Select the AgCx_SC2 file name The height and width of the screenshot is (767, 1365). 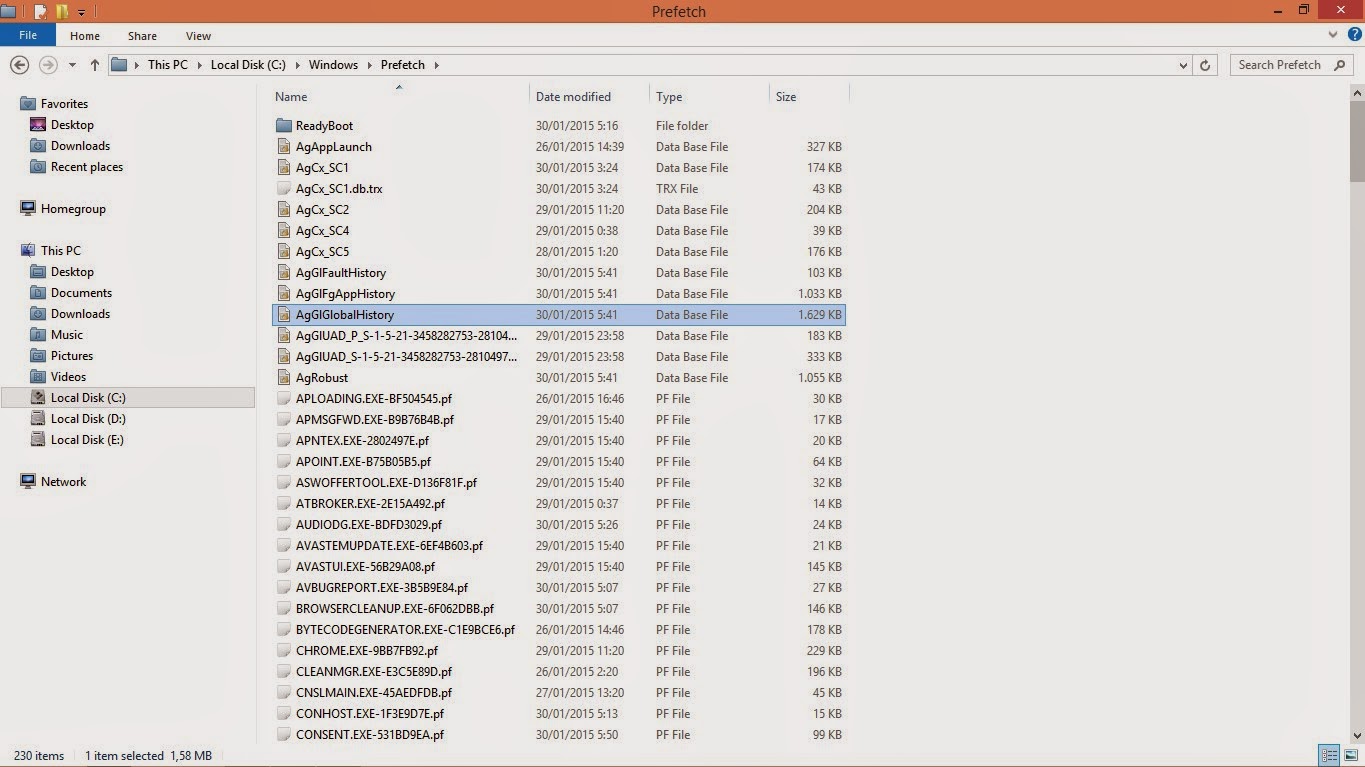point(322,210)
